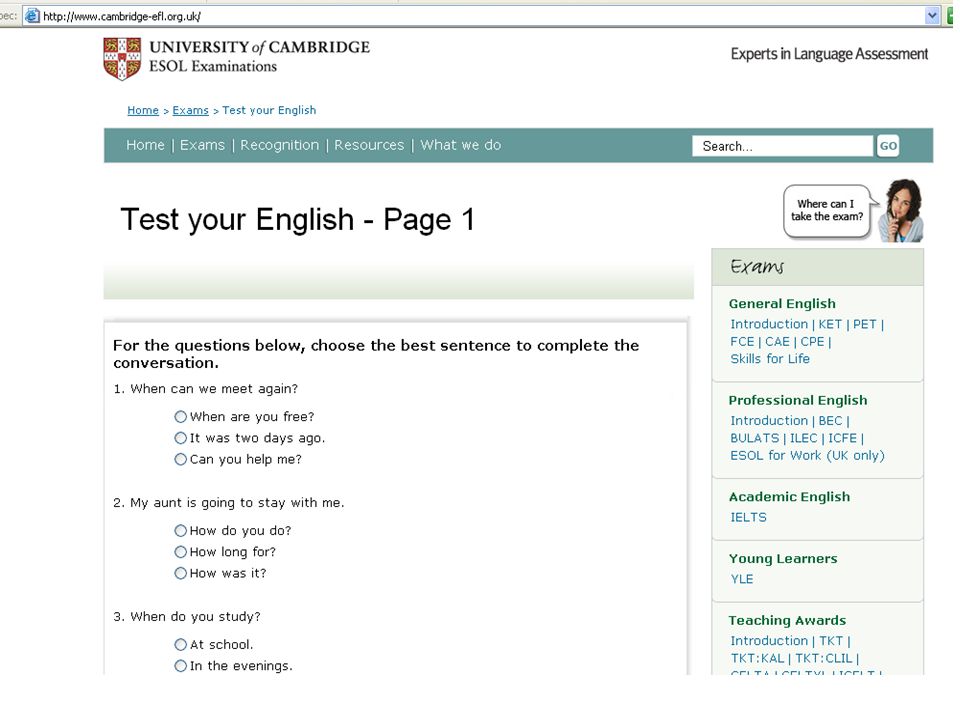Open the Recognition navigation item
960x720 pixels.
click(279, 145)
